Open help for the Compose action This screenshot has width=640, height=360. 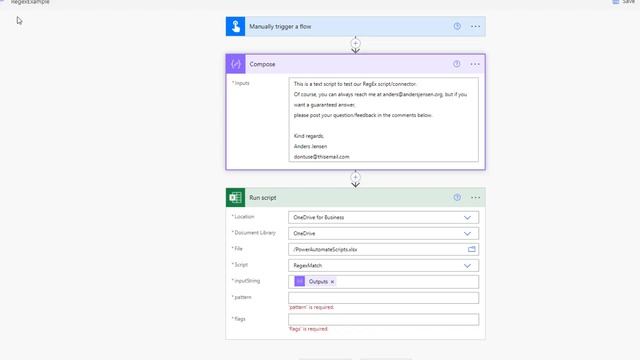[x=457, y=64]
